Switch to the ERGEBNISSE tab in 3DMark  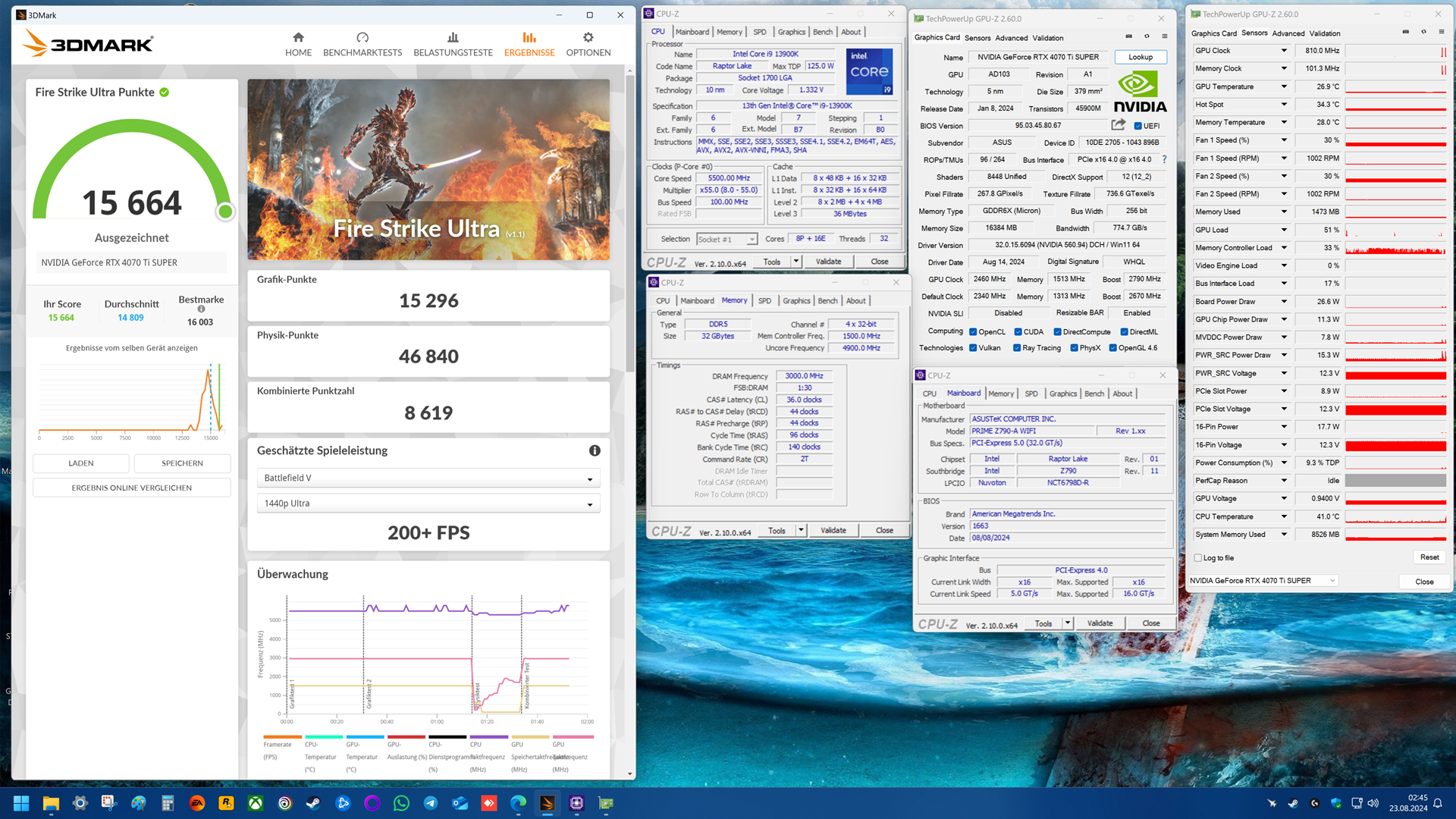click(529, 45)
